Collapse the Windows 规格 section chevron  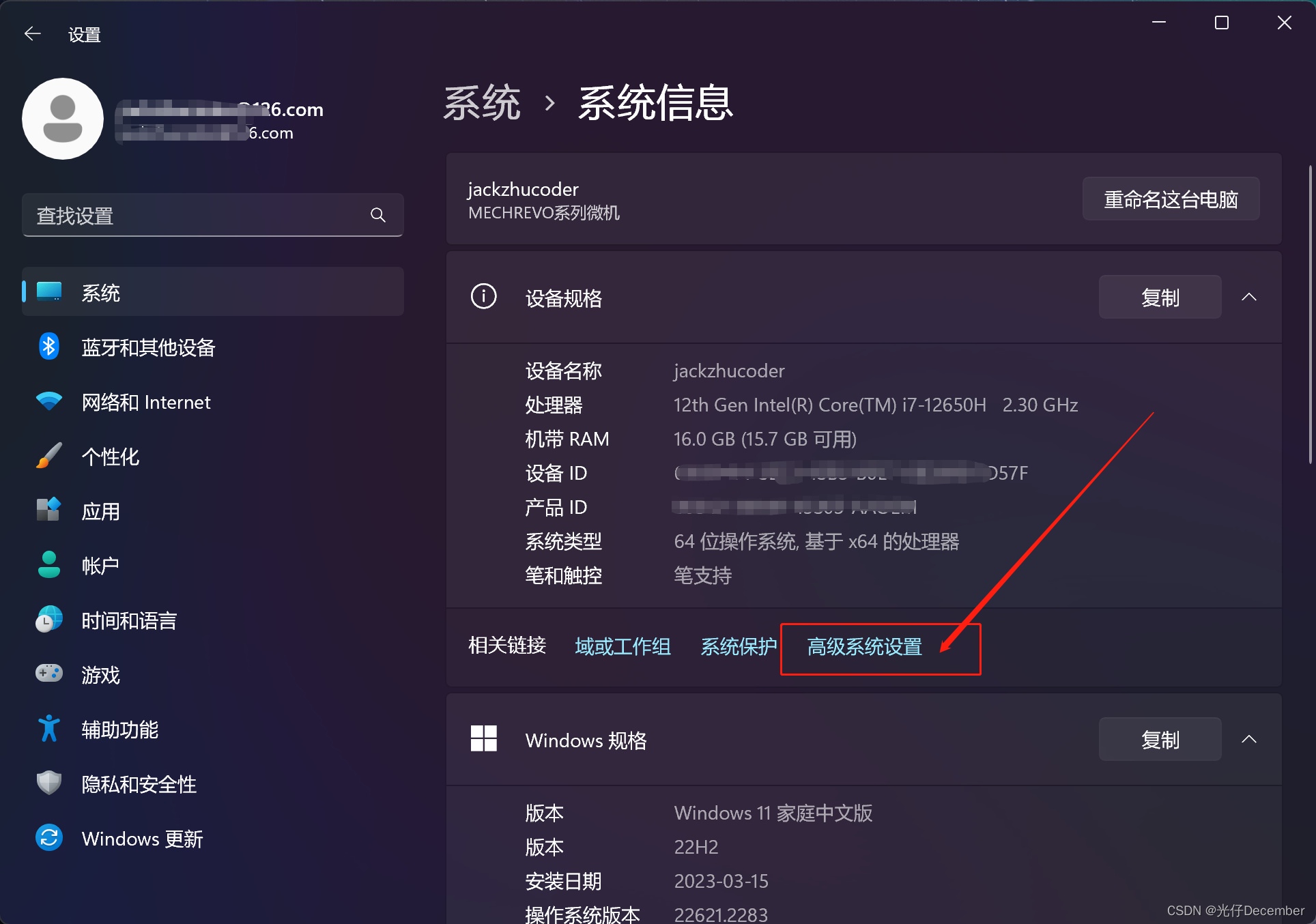[x=1248, y=739]
